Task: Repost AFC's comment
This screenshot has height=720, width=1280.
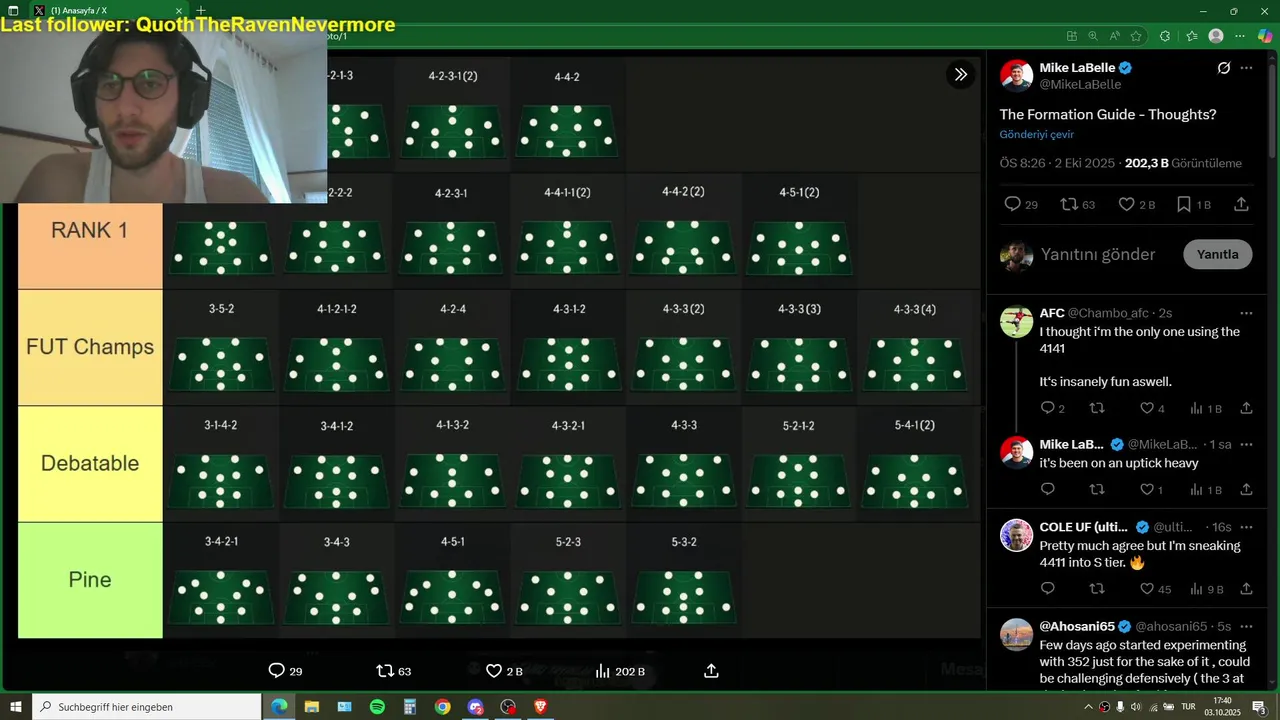Action: (x=1097, y=408)
